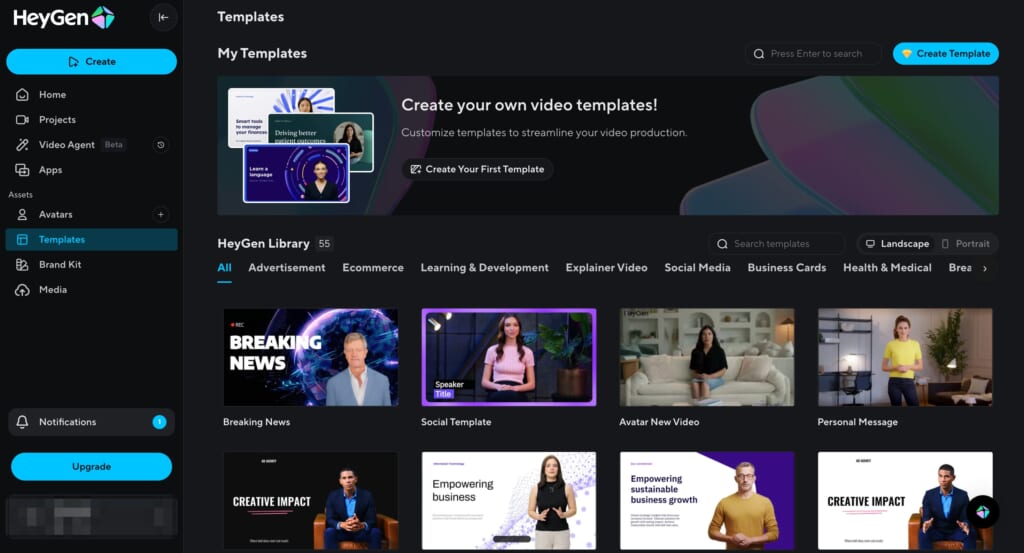Click the Avatars person icon
The width and height of the screenshot is (1024, 553).
22,214
